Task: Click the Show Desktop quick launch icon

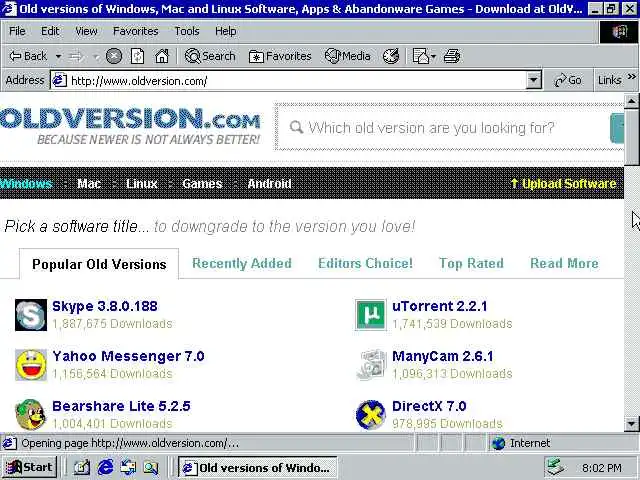Action: (x=82, y=467)
